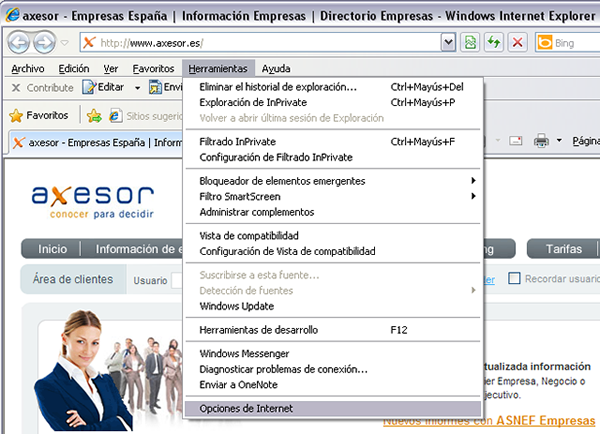This screenshot has height=434, width=600.
Task: Open Configuración de Filtrado InPrivate
Action: click(x=333, y=157)
